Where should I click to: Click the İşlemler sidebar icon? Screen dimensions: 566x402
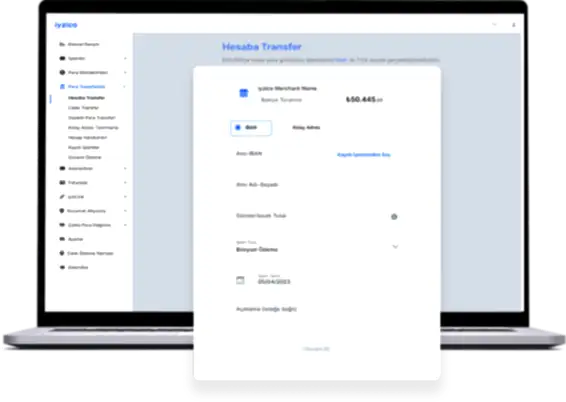[62, 58]
